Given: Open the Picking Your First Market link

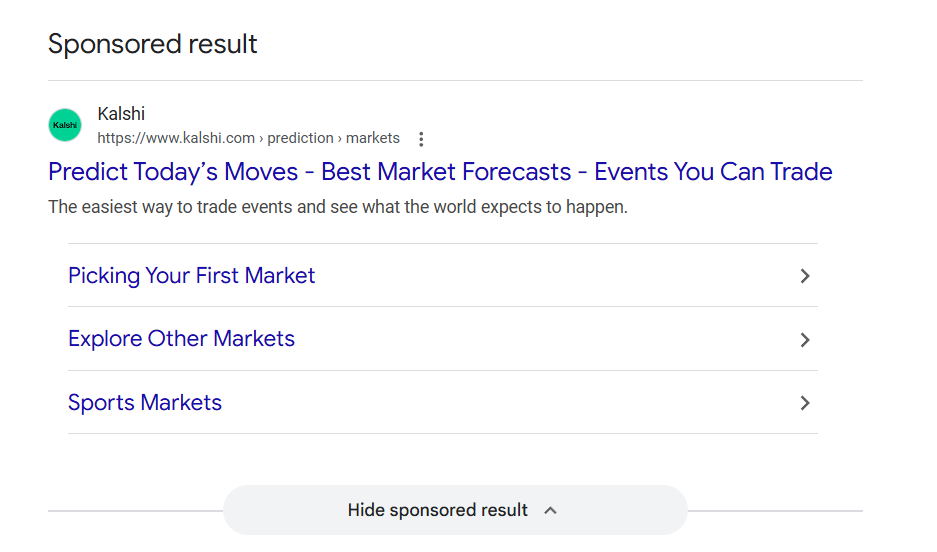Looking at the screenshot, I should click(x=191, y=276).
